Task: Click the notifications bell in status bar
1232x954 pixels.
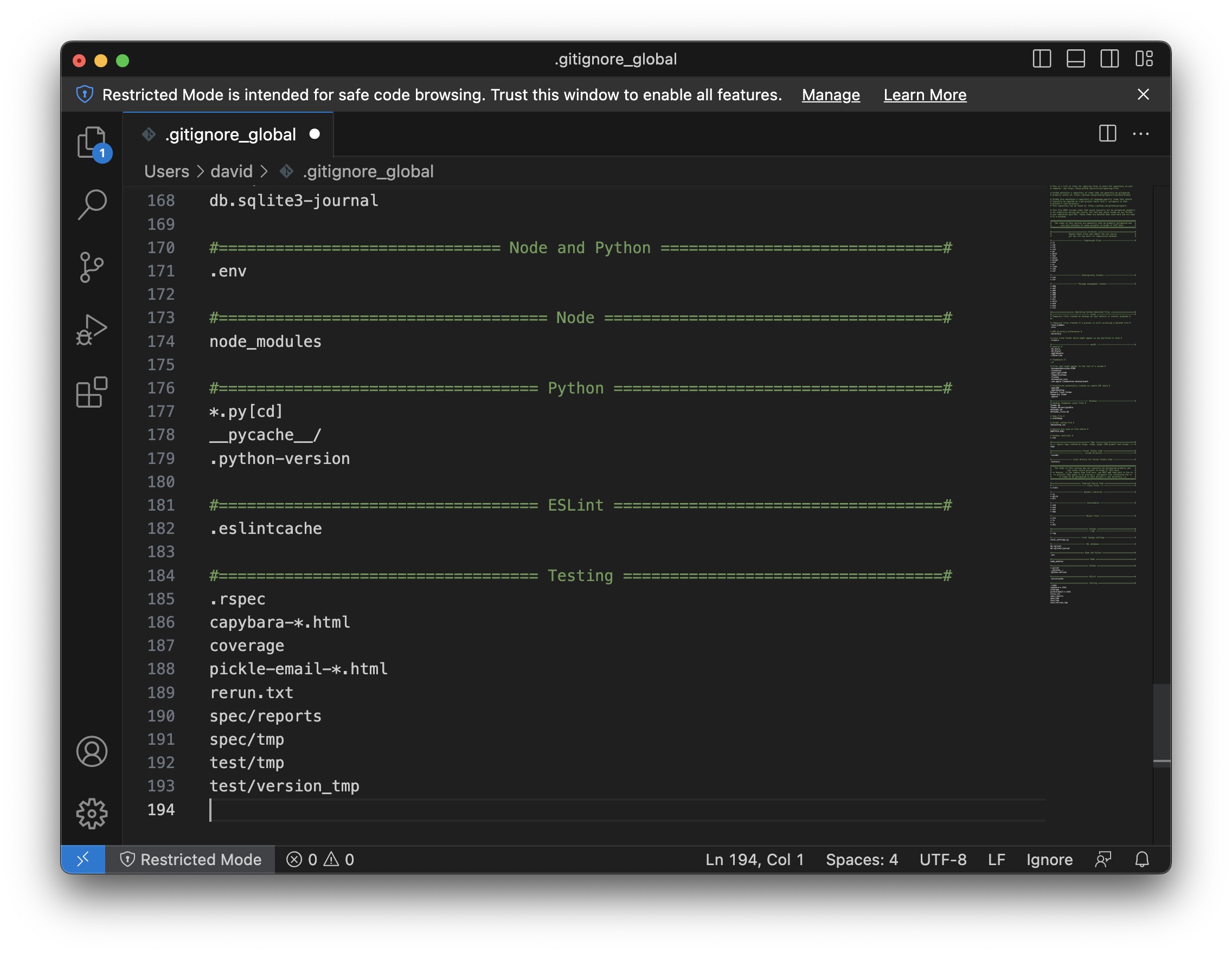Action: pos(1142,859)
